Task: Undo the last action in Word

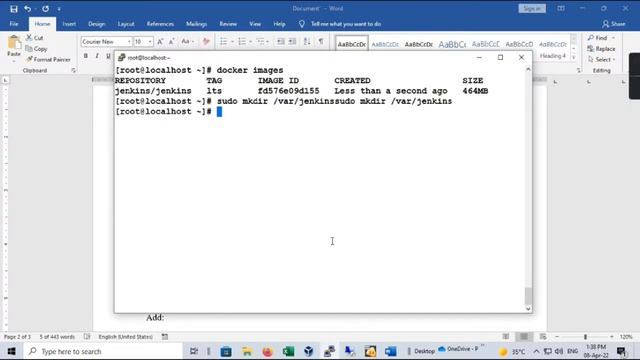Action: tap(27, 9)
